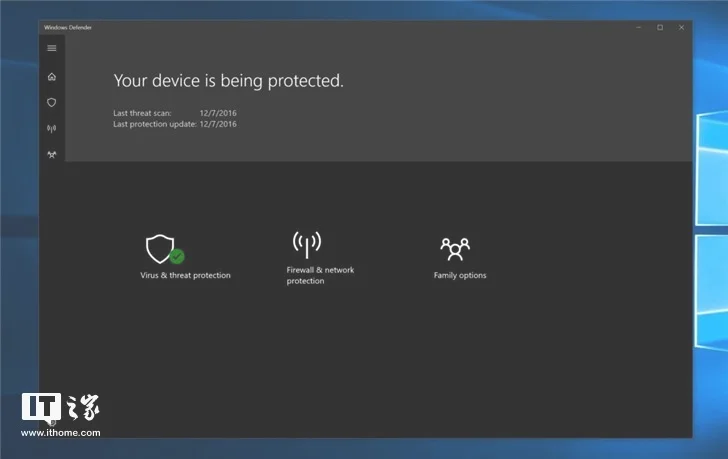The width and height of the screenshot is (728, 459).
Task: Click the last threat scan date 12/7/2016
Action: coord(218,113)
